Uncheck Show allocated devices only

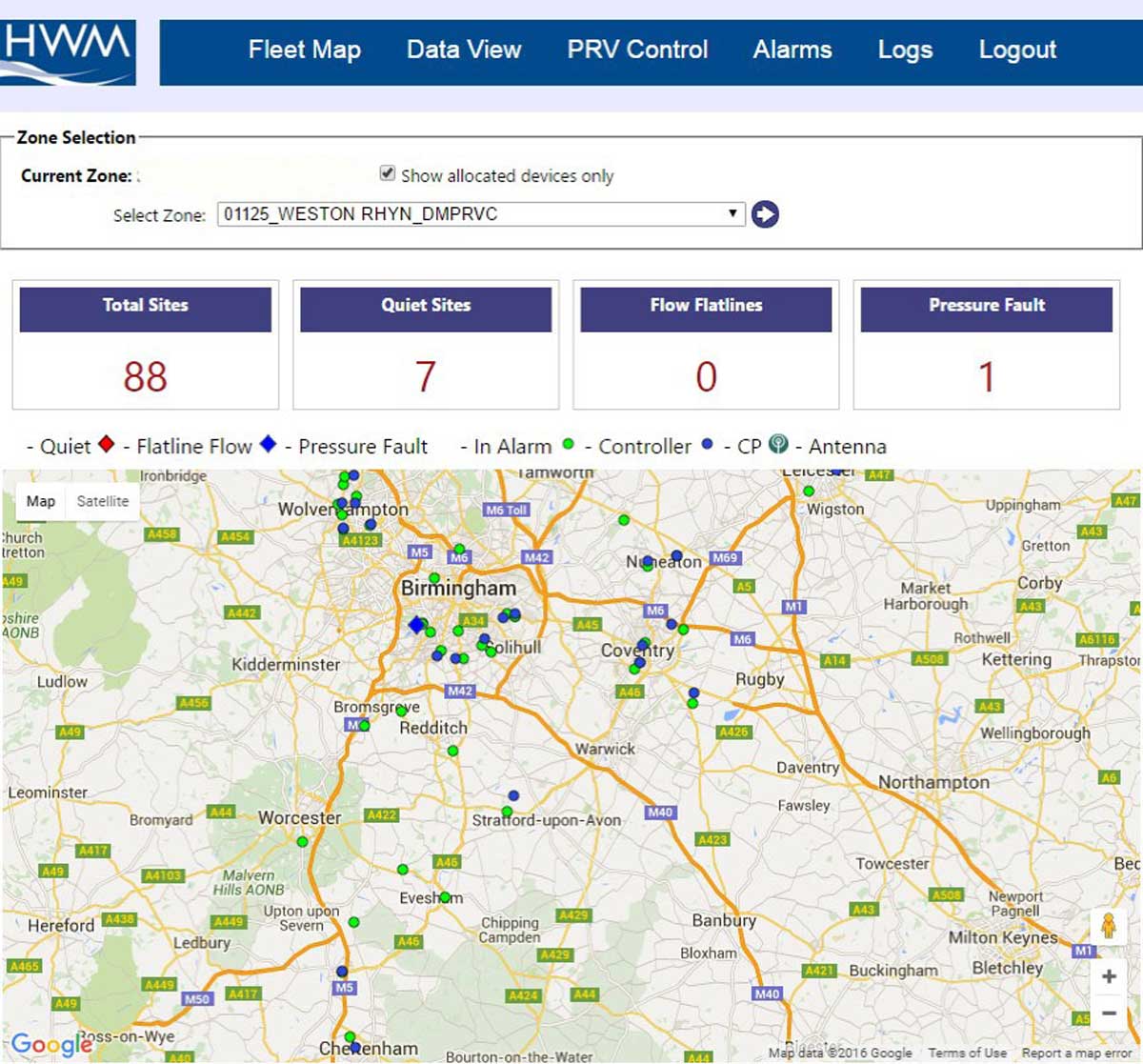tap(388, 173)
